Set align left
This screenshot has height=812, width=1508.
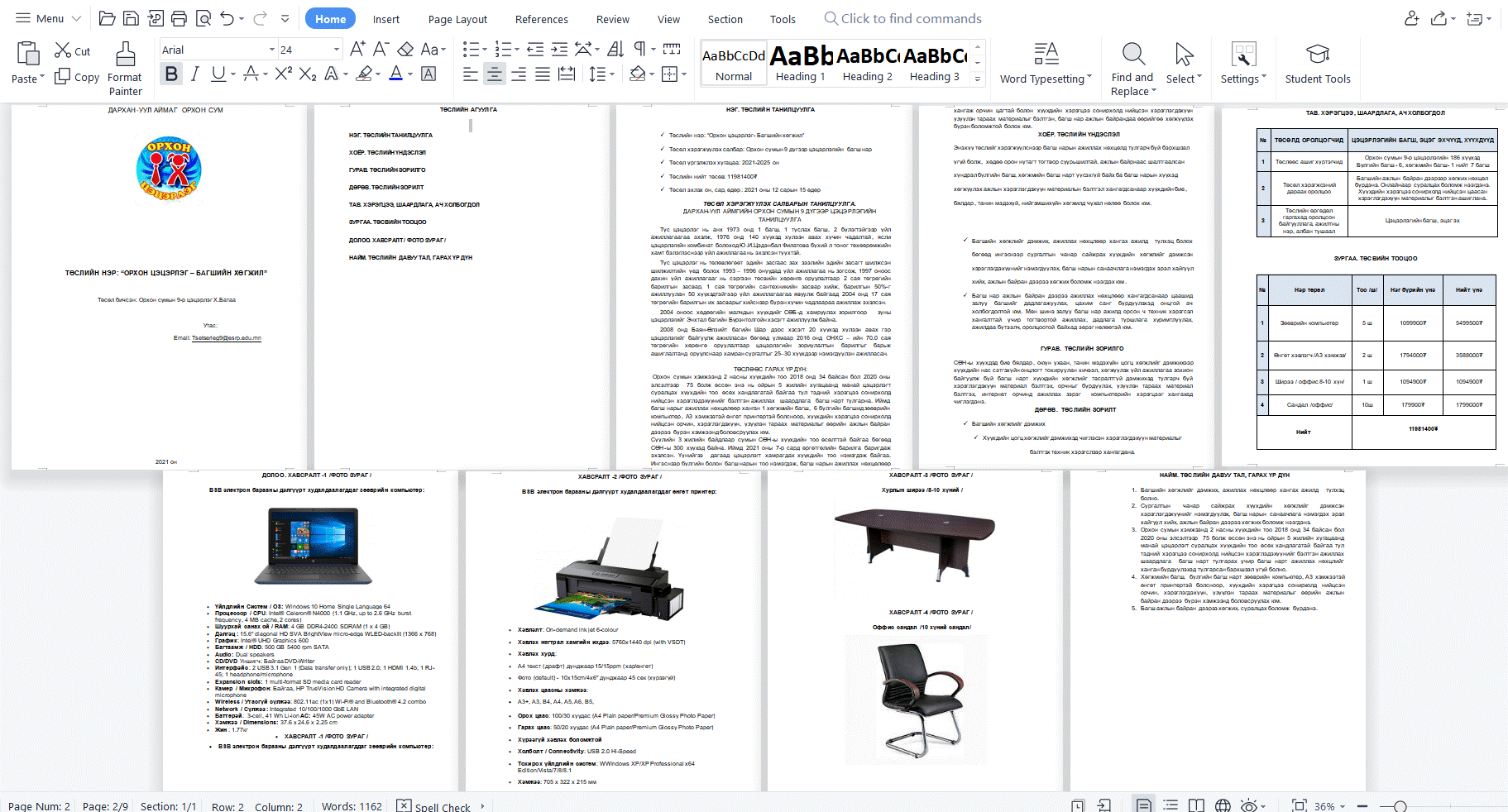tap(470, 74)
